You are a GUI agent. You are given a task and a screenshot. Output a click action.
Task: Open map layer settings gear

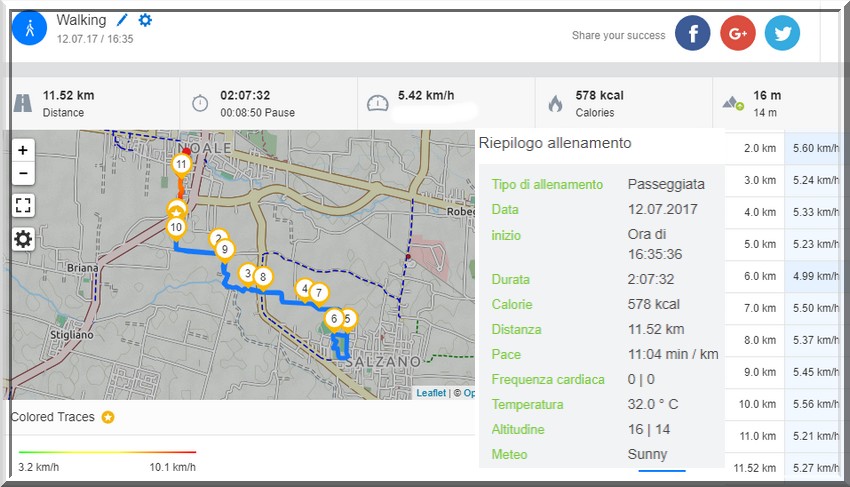pyautogui.click(x=23, y=238)
